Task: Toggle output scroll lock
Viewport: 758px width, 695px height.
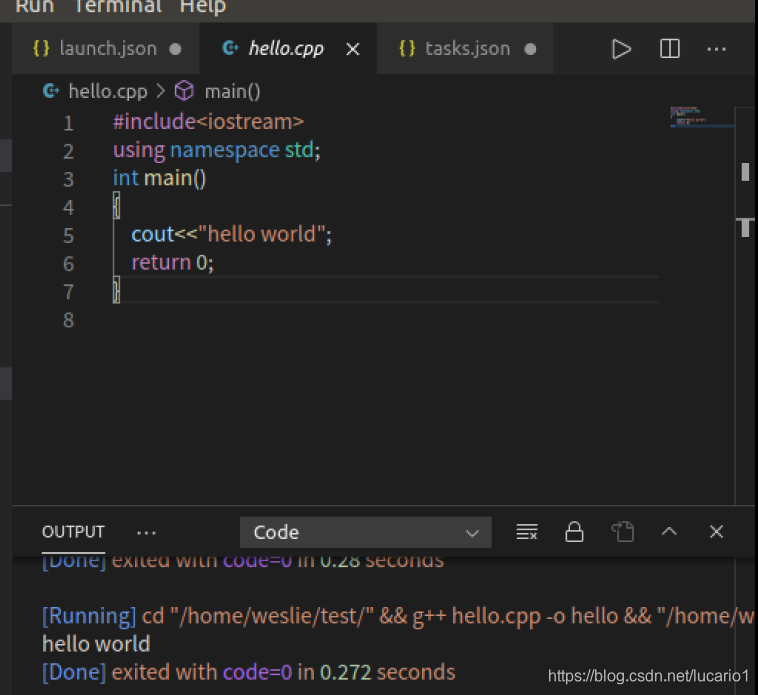Action: (x=574, y=532)
